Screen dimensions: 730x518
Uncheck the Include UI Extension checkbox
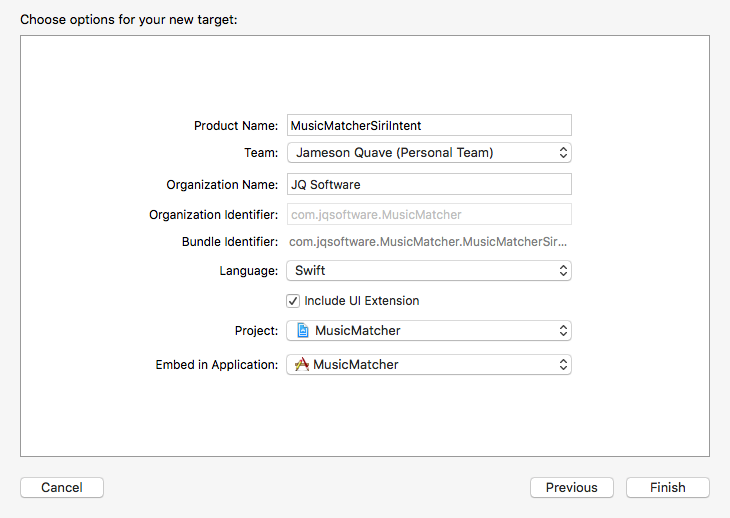click(x=293, y=301)
